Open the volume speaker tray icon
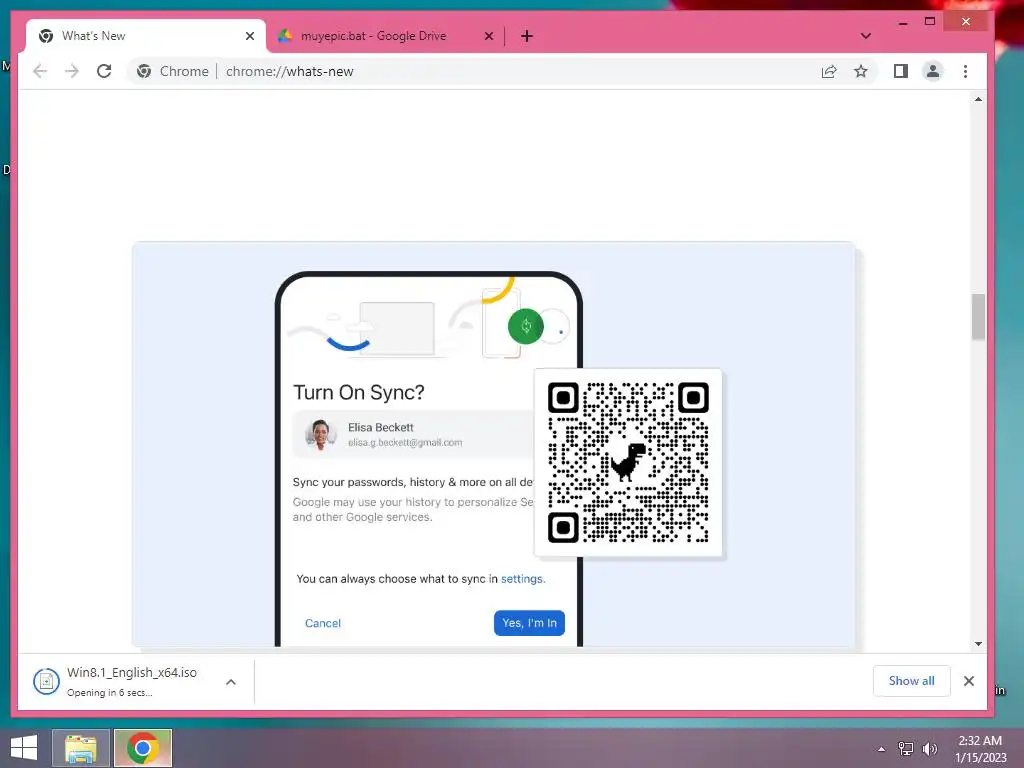Screen dimensions: 1024x768 point(930,749)
